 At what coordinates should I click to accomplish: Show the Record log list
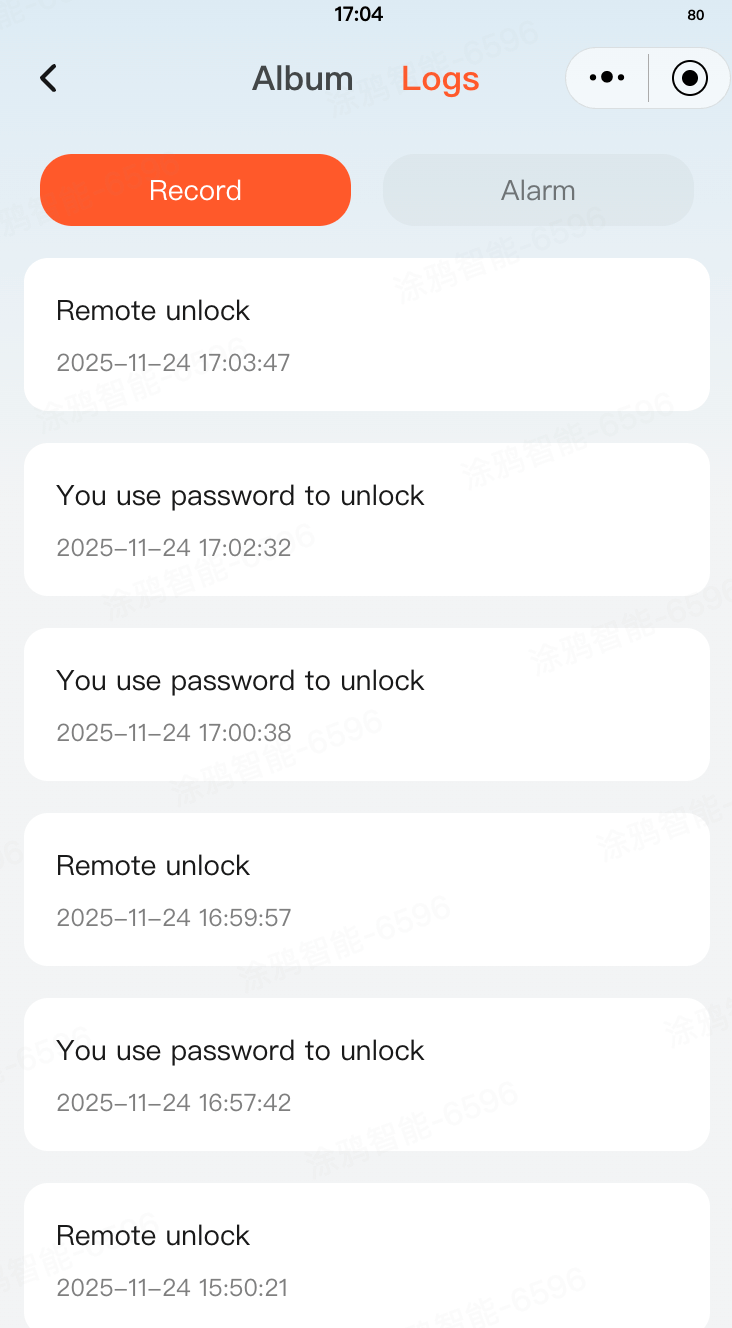(195, 190)
